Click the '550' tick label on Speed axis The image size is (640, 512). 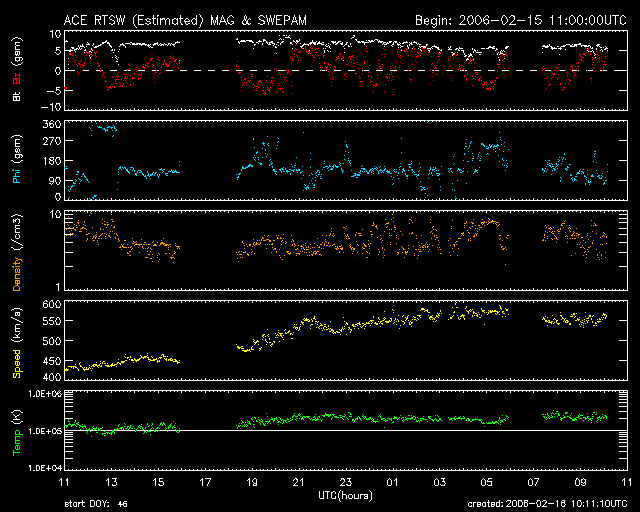tap(52, 321)
